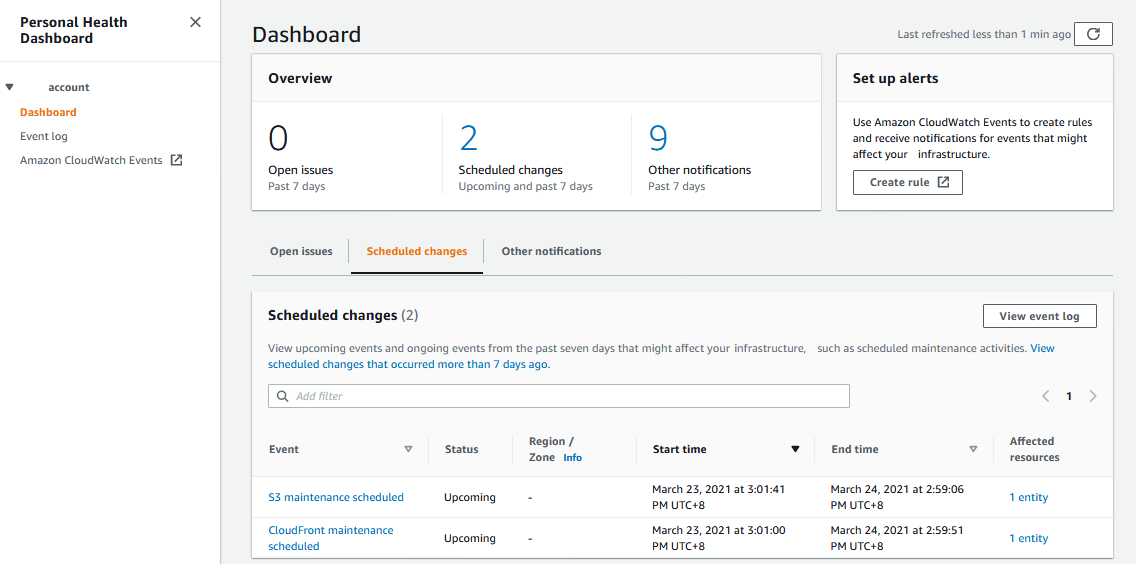1136x564 pixels.
Task: Click the Set up alerts heading
Action: click(x=895, y=78)
